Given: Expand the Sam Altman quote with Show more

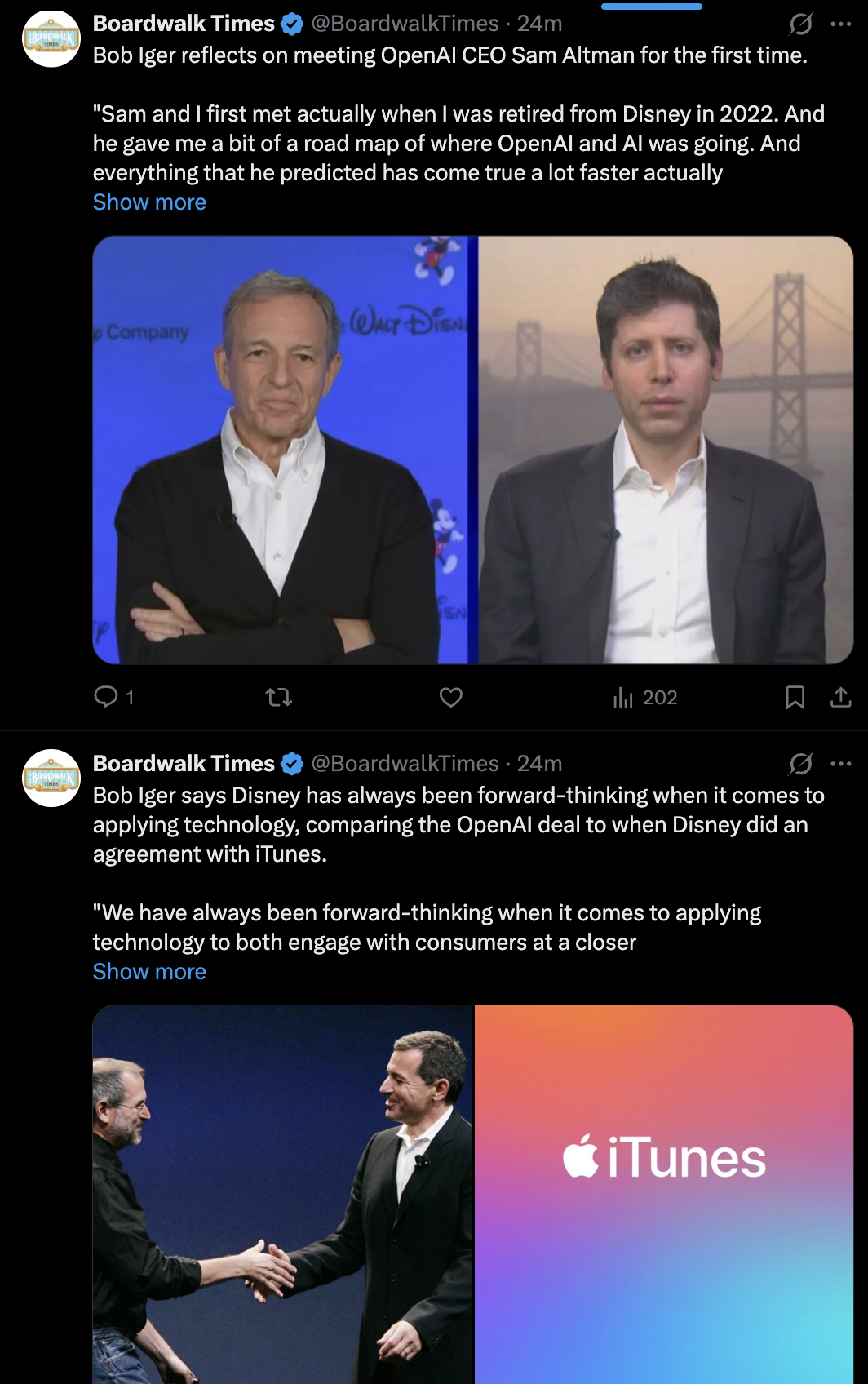Looking at the screenshot, I should [149, 202].
